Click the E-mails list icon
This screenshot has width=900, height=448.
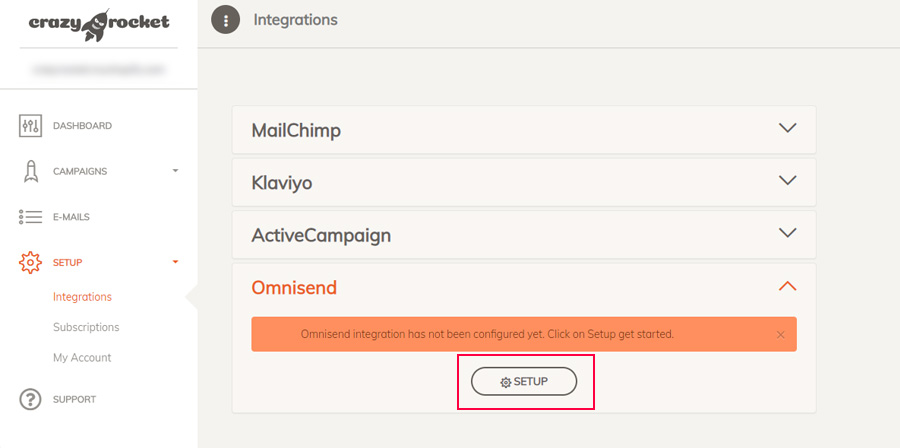[30, 217]
